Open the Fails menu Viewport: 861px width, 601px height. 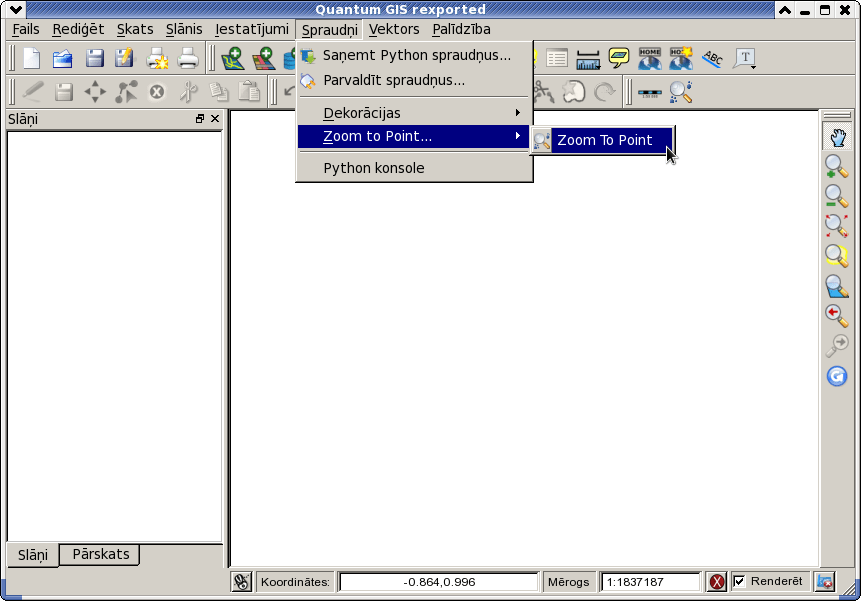(x=26, y=29)
